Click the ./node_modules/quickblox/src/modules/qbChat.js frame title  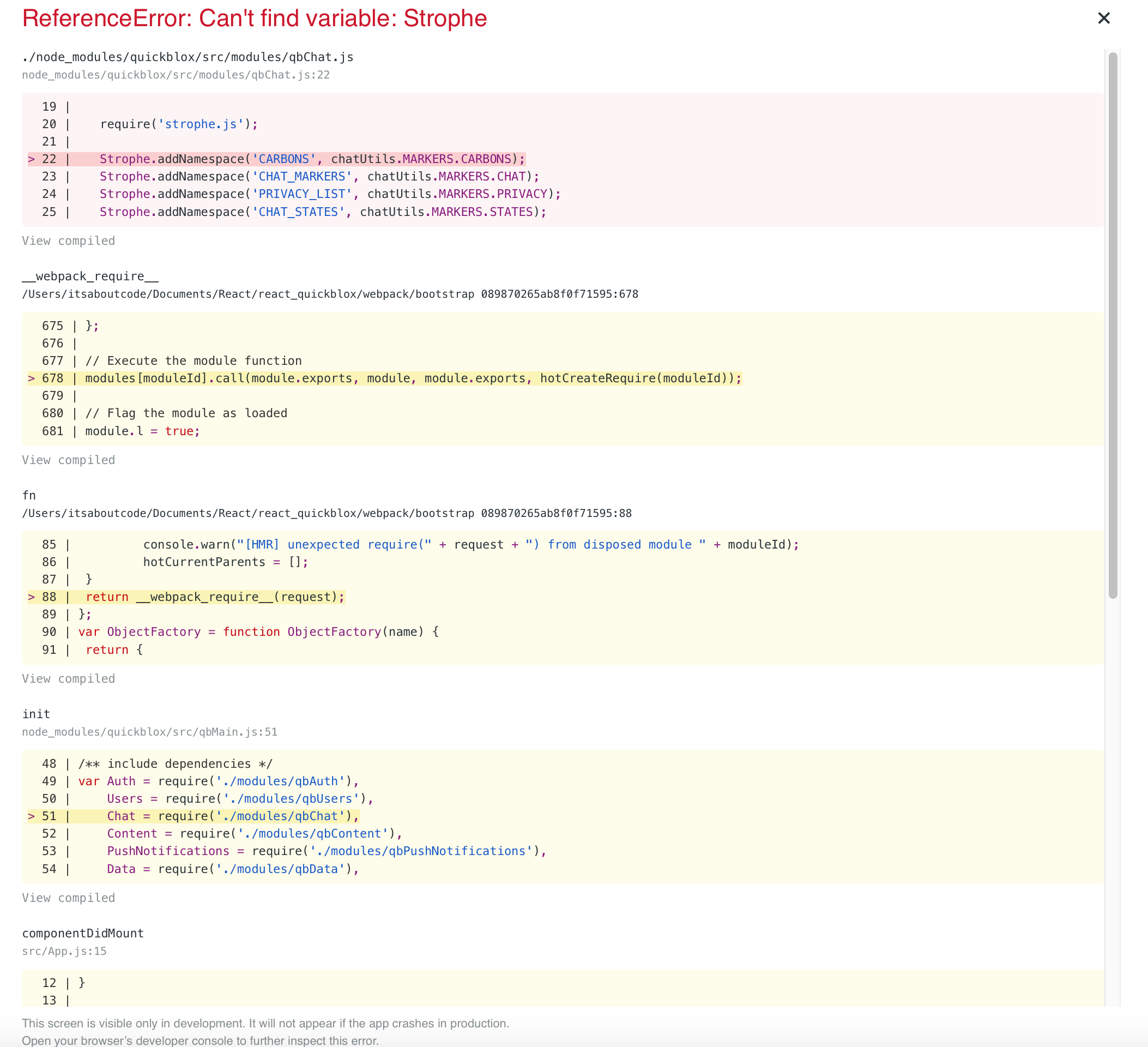click(188, 57)
